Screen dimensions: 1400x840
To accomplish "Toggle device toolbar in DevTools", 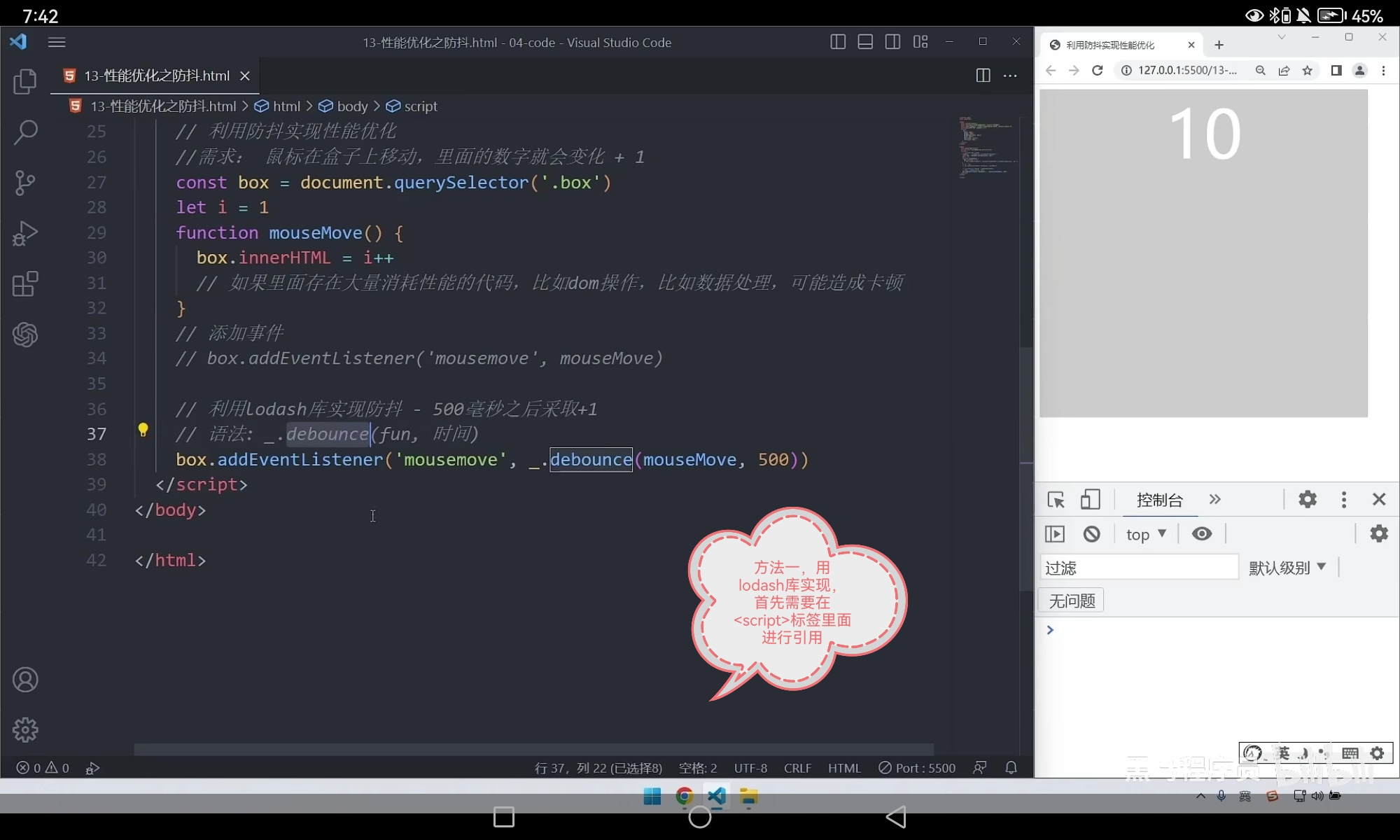I will click(x=1090, y=500).
